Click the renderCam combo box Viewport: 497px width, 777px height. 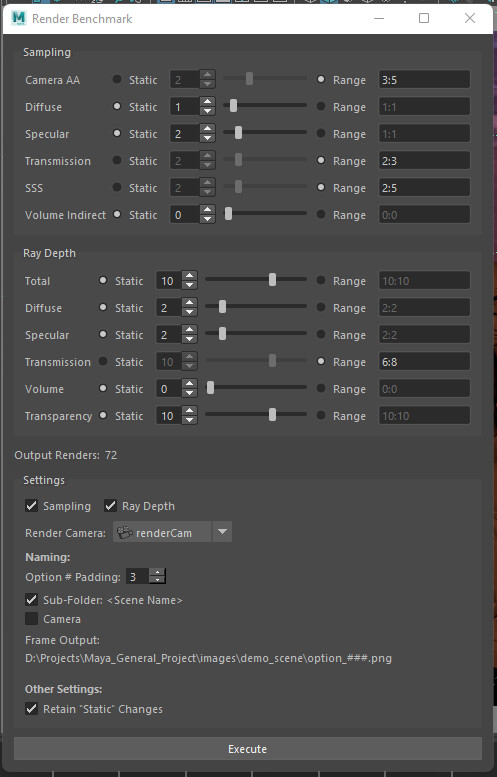(172, 532)
